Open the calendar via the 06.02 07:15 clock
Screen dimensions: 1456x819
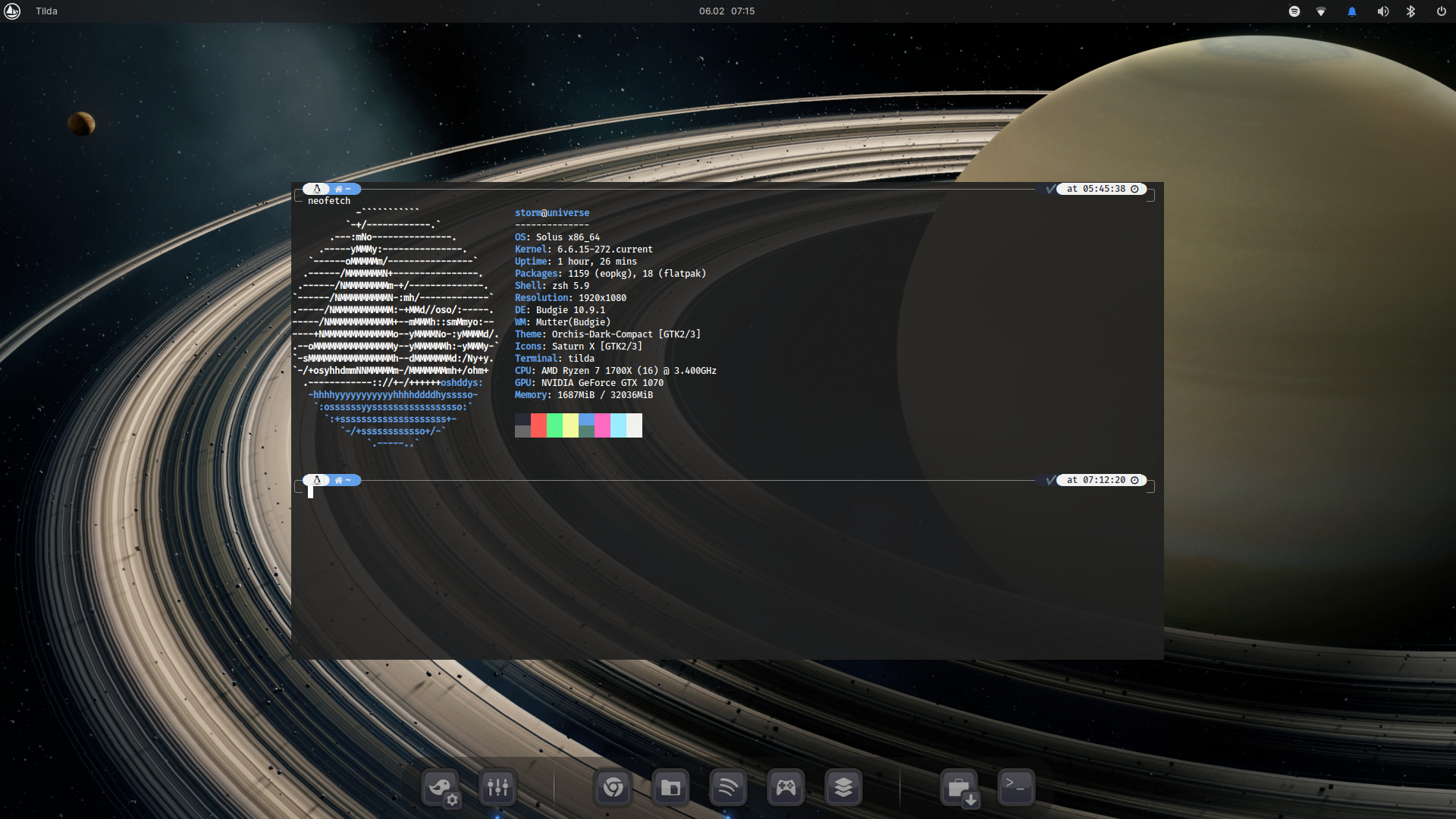[x=726, y=11]
